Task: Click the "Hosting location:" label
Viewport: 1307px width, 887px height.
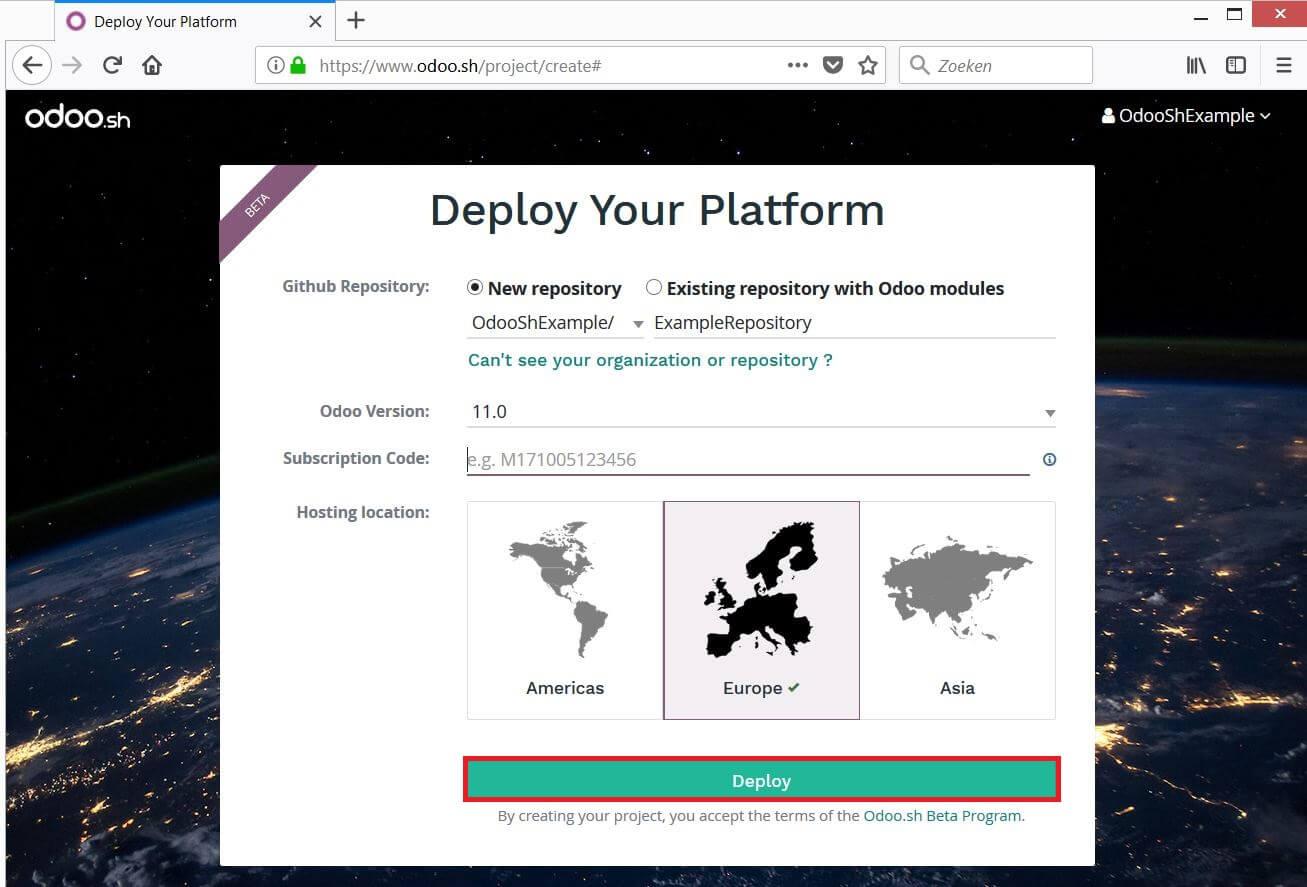Action: 363,512
